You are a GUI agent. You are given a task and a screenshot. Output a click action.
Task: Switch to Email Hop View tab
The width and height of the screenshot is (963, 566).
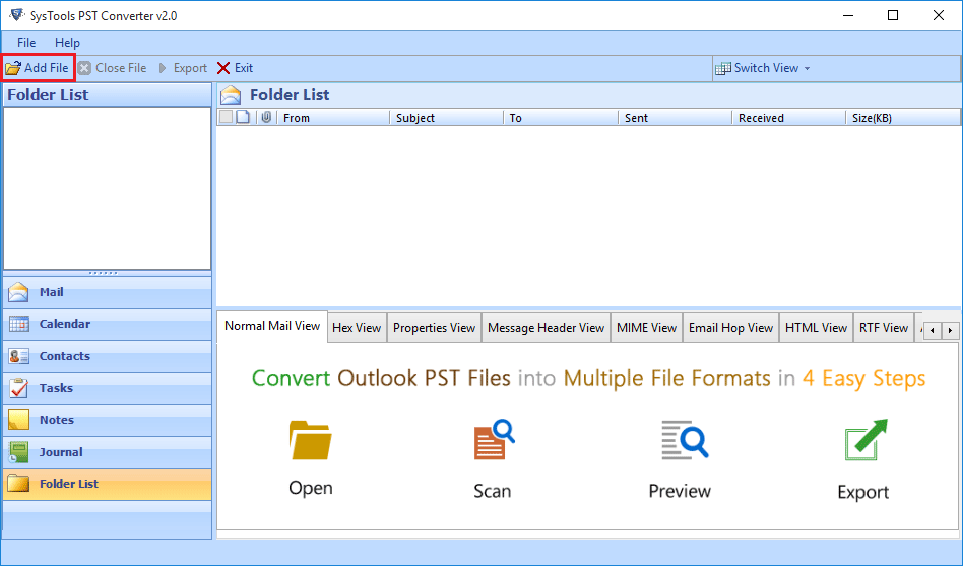[731, 328]
